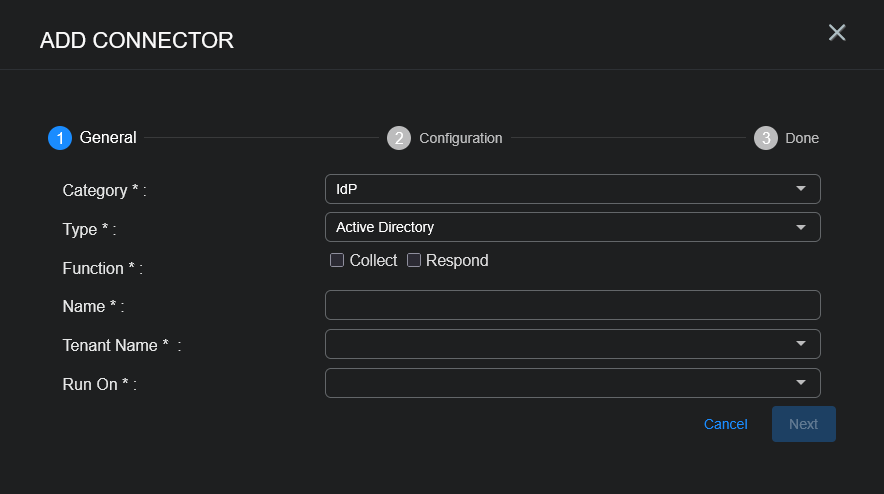Open the Type field showing Active Directory

(560, 227)
